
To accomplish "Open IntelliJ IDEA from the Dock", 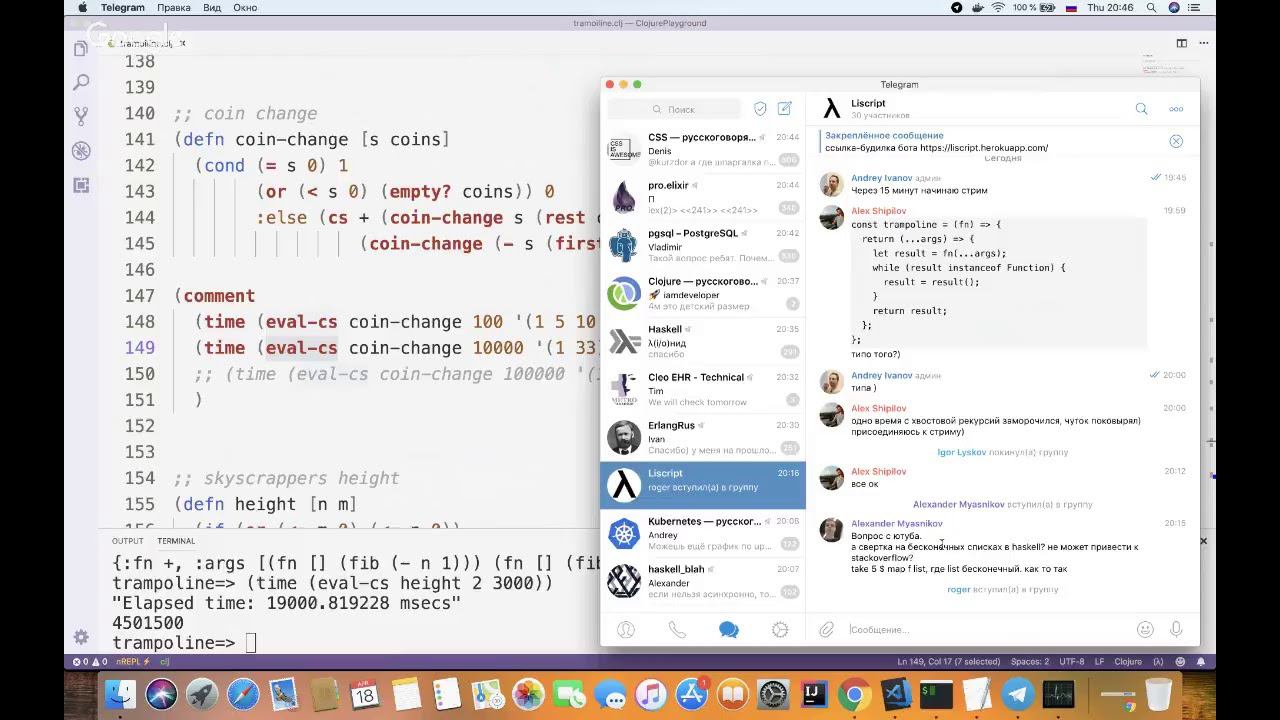I will 814,694.
